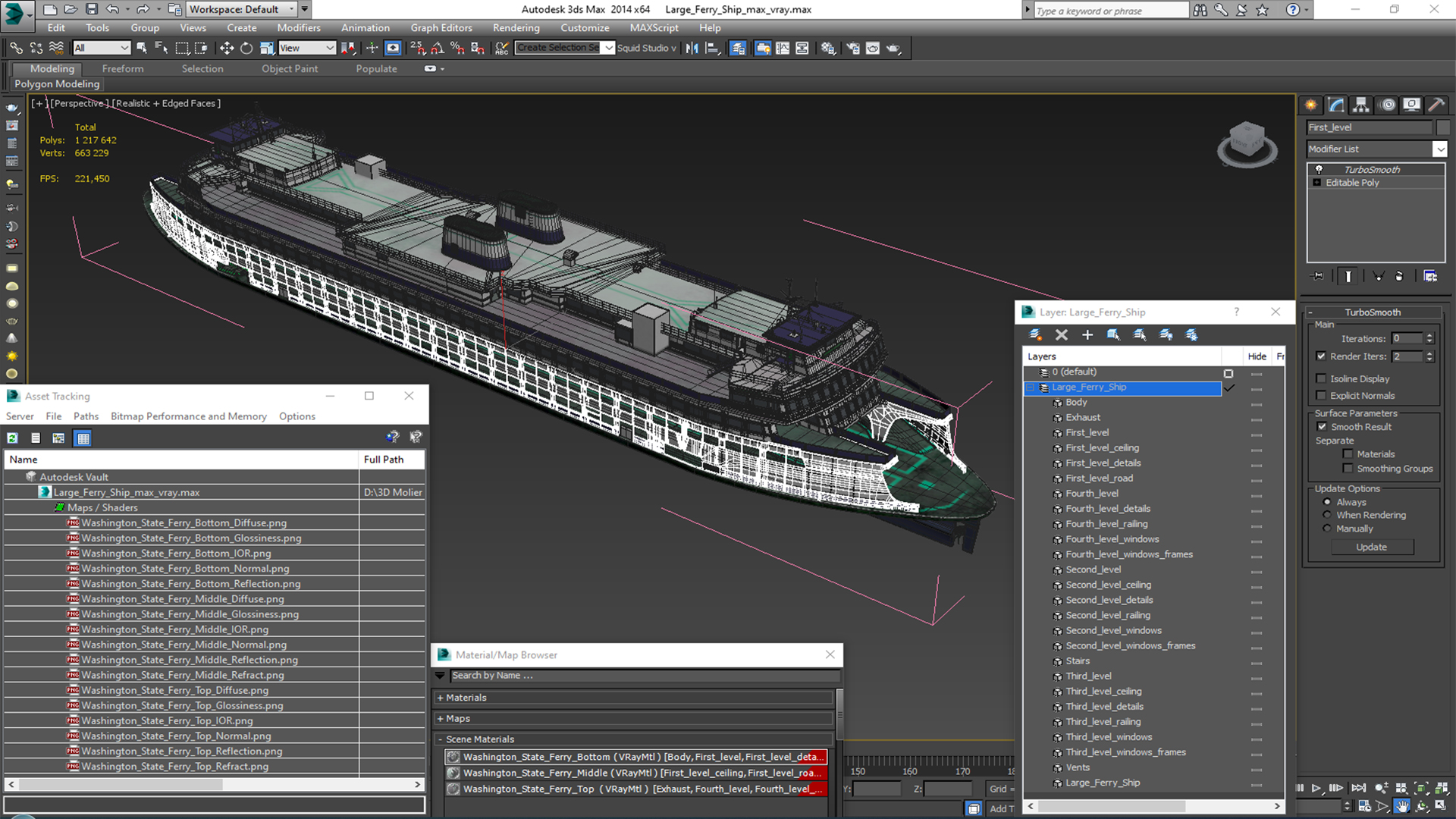Select the Always update radio button
This screenshot has height=819, width=1456.
[x=1327, y=502]
